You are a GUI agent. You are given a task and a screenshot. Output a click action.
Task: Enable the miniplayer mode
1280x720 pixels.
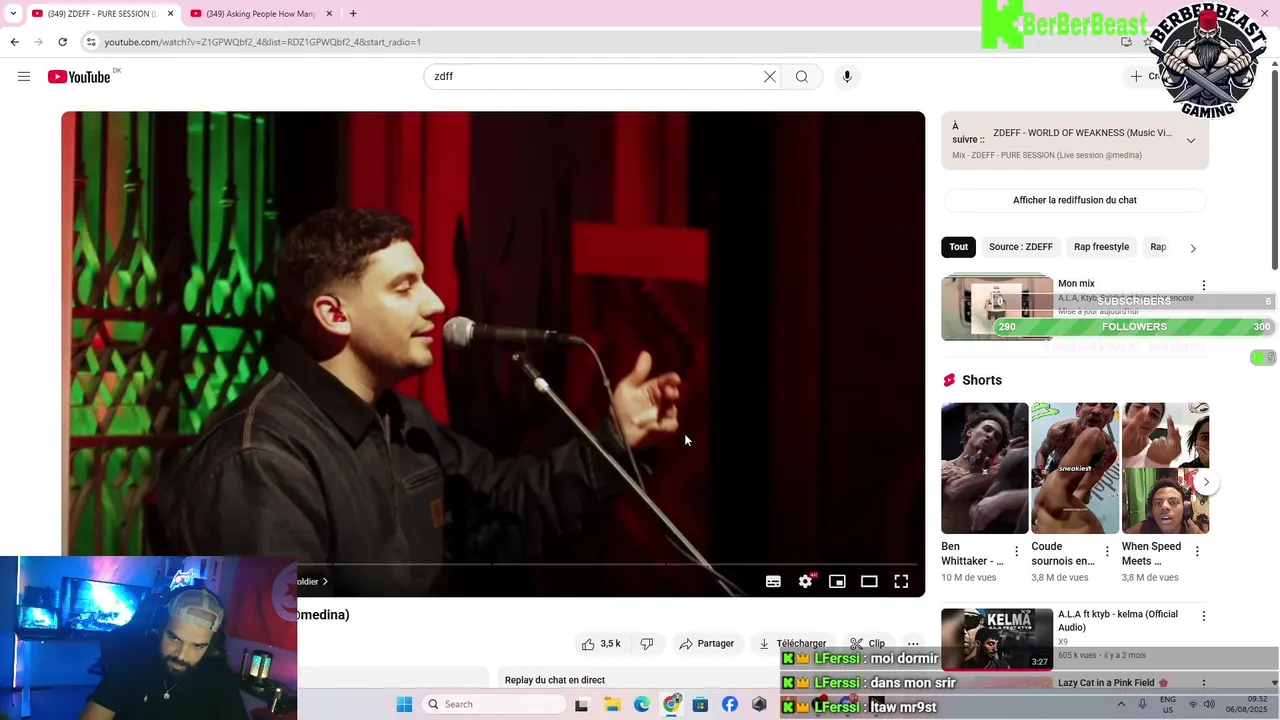coord(837,581)
